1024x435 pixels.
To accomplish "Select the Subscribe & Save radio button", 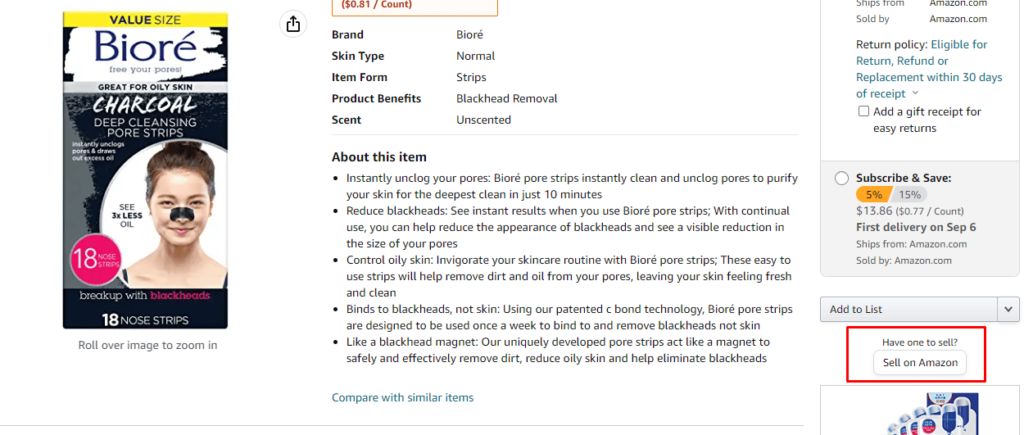I will [842, 178].
